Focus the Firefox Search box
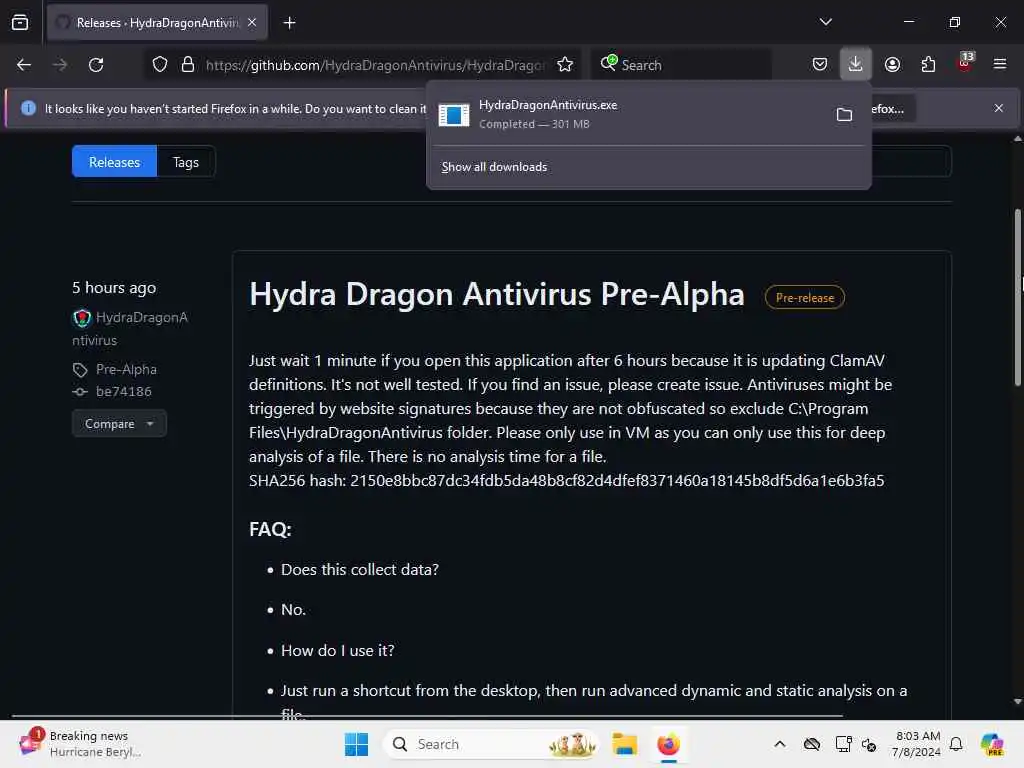Image resolution: width=1024 pixels, height=768 pixels. pyautogui.click(x=680, y=65)
